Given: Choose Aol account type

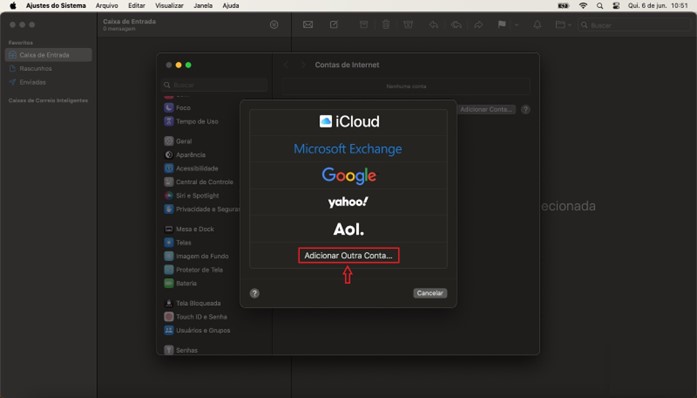Looking at the screenshot, I should point(348,229).
